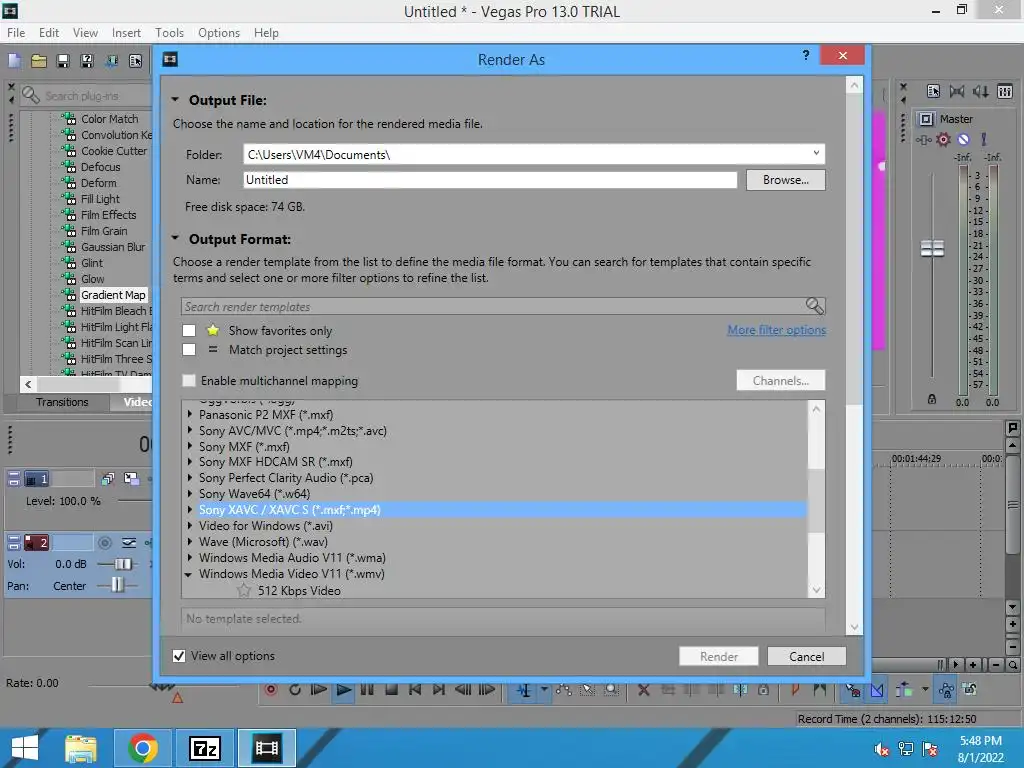Open More filter options link

pyautogui.click(x=776, y=330)
